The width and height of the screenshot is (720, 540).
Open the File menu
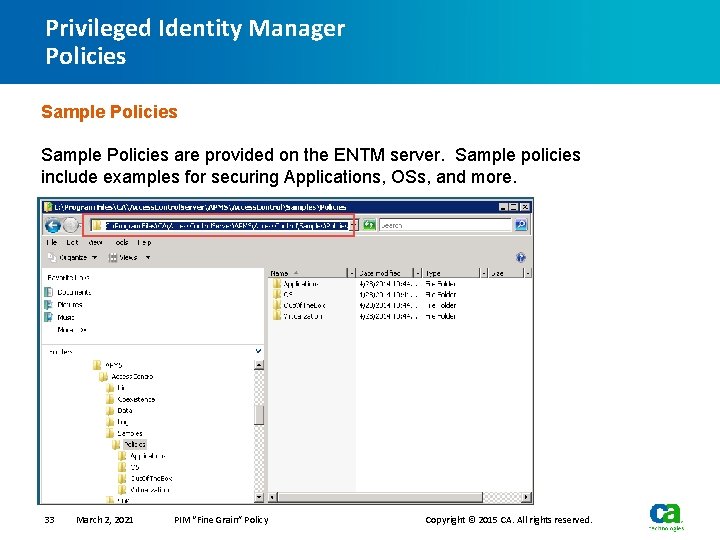[51, 242]
